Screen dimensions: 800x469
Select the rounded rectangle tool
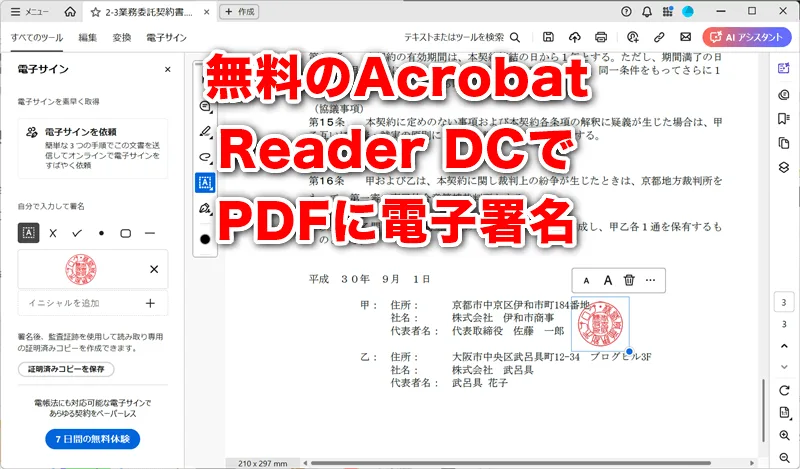(126, 233)
